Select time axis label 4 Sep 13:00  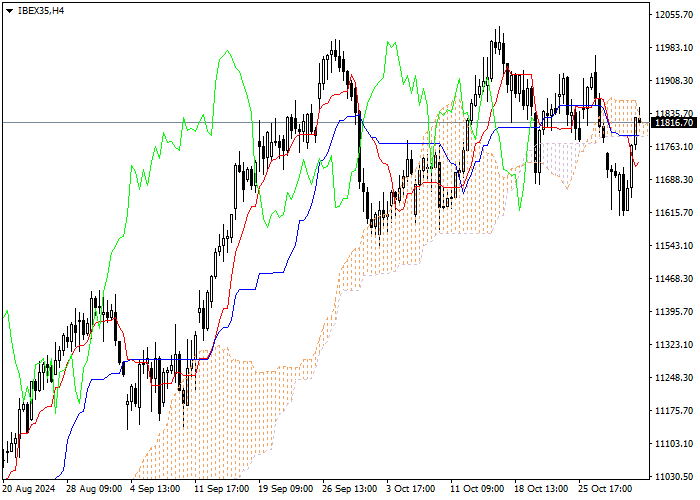click(x=156, y=489)
